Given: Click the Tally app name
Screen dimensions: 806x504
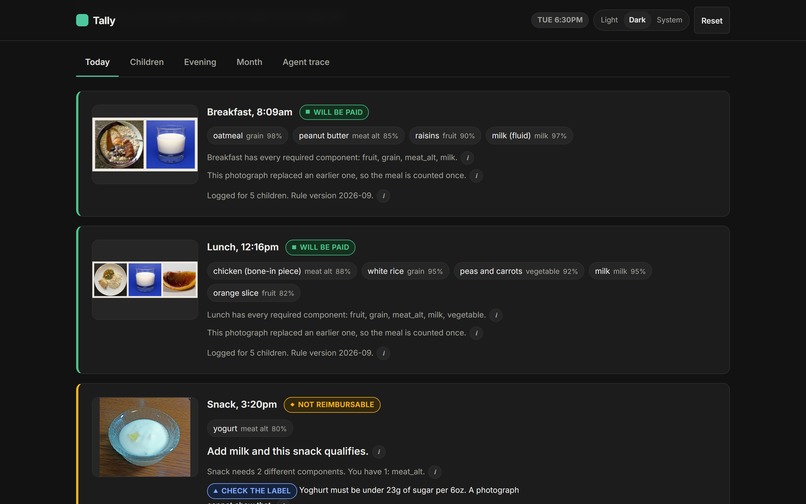Looking at the screenshot, I should point(104,21).
